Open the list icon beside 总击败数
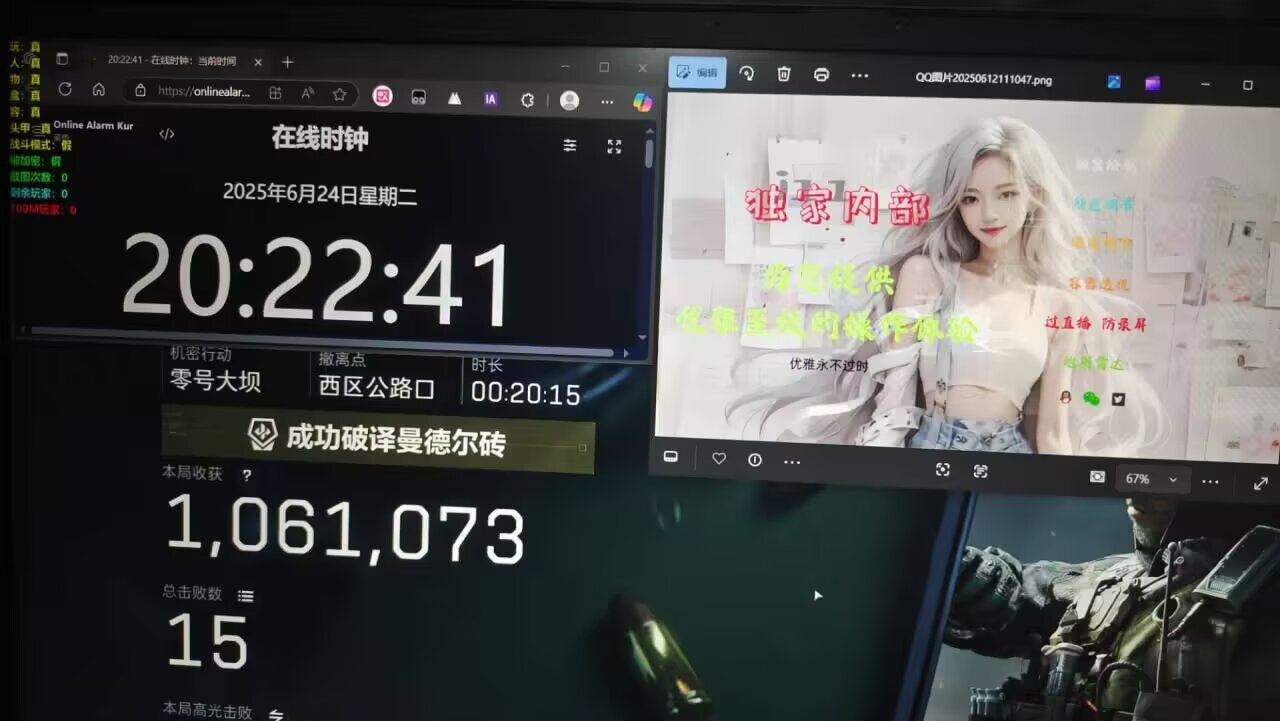This screenshot has height=721, width=1280. point(245,595)
